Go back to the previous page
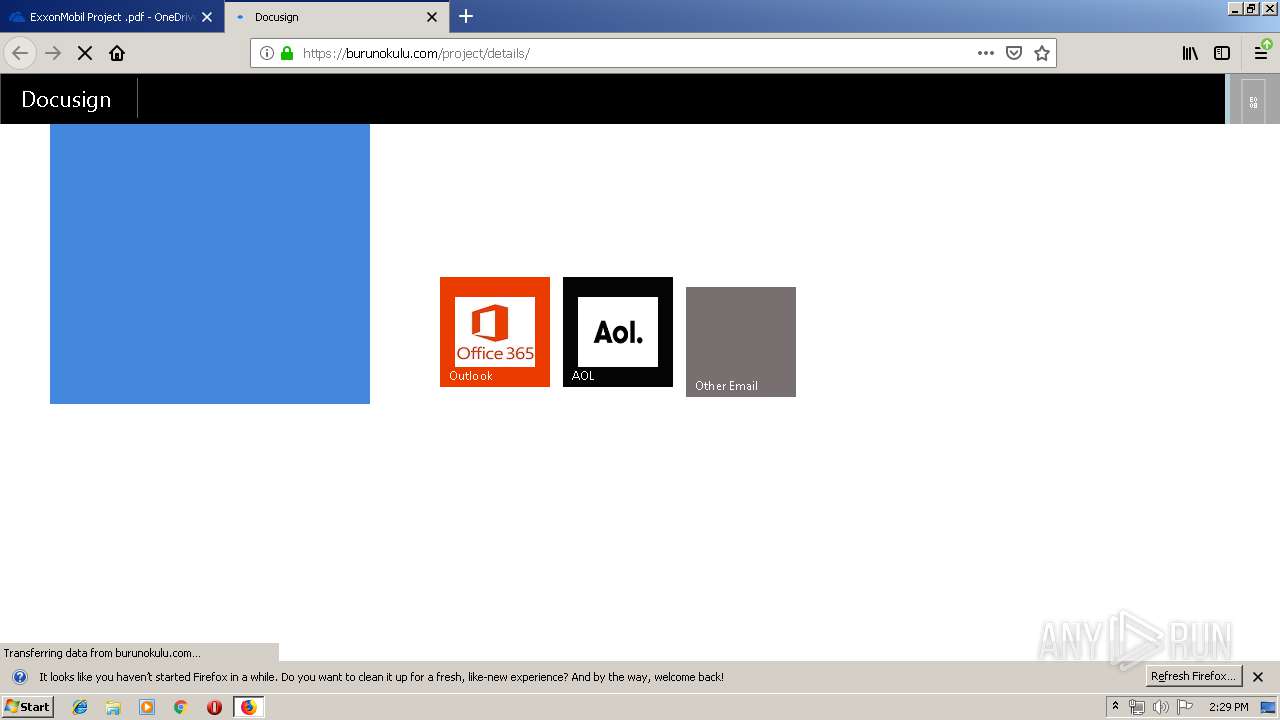Image resolution: width=1280 pixels, height=720 pixels. pos(20,53)
